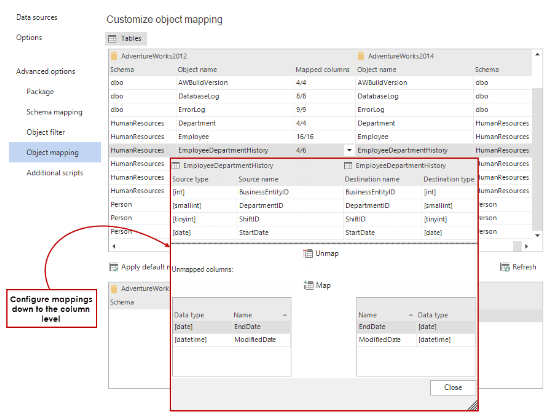Screen dimensions: 551x419
Task: Click the database icon in the lower grid
Action: click(114, 289)
